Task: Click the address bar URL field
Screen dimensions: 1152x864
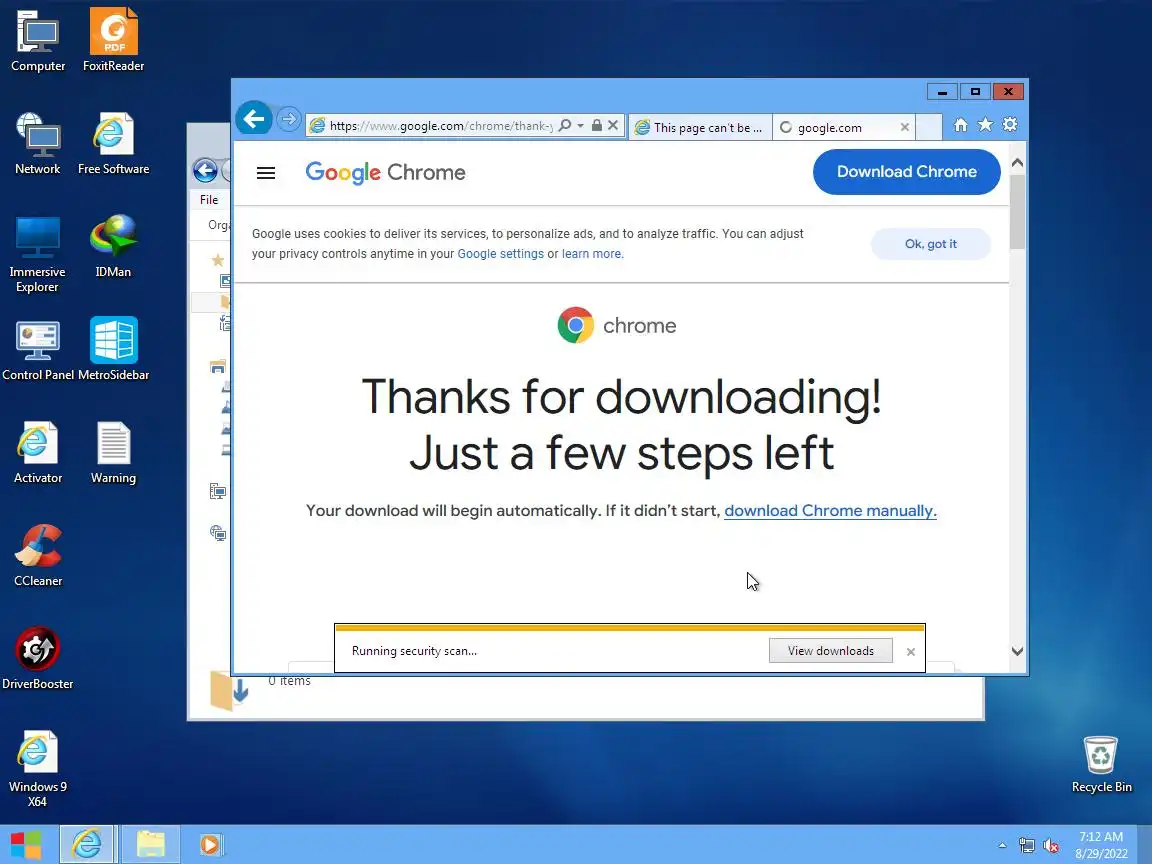Action: [441, 126]
